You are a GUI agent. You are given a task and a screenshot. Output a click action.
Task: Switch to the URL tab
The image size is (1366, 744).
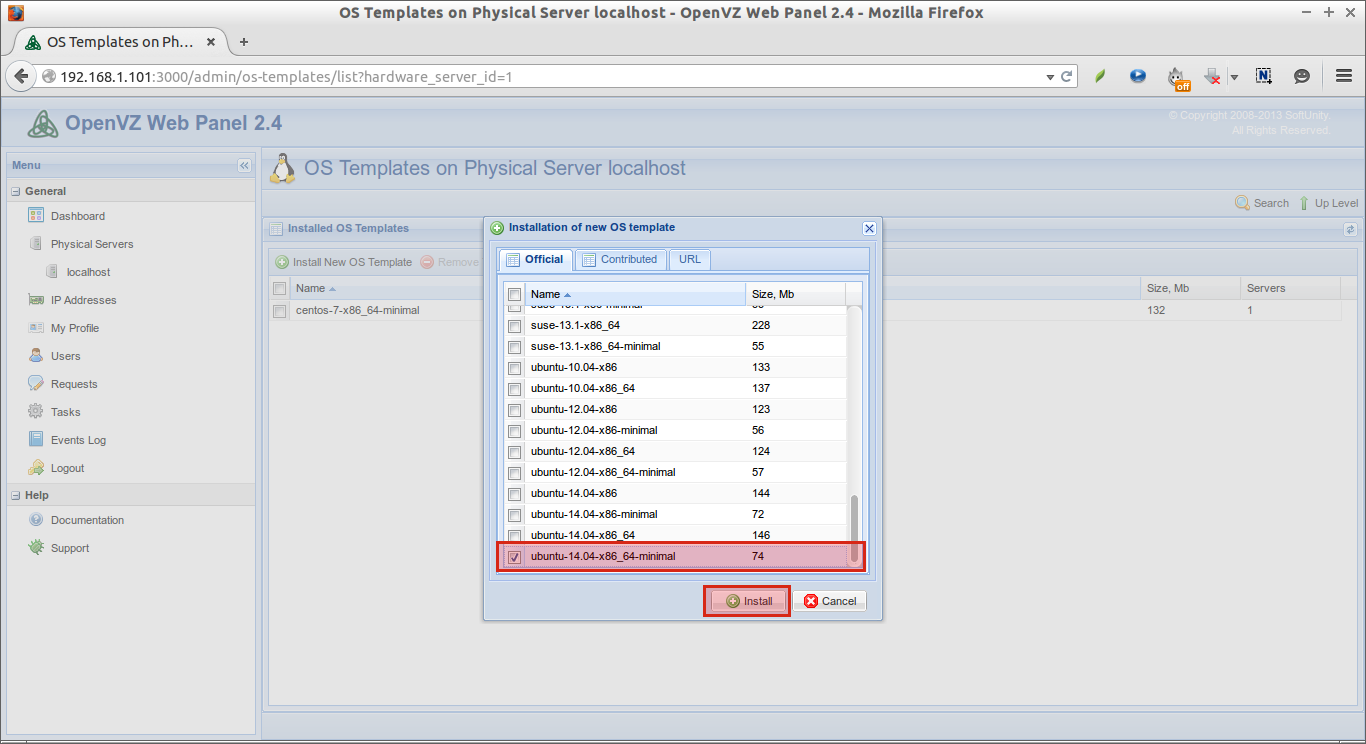(690, 260)
